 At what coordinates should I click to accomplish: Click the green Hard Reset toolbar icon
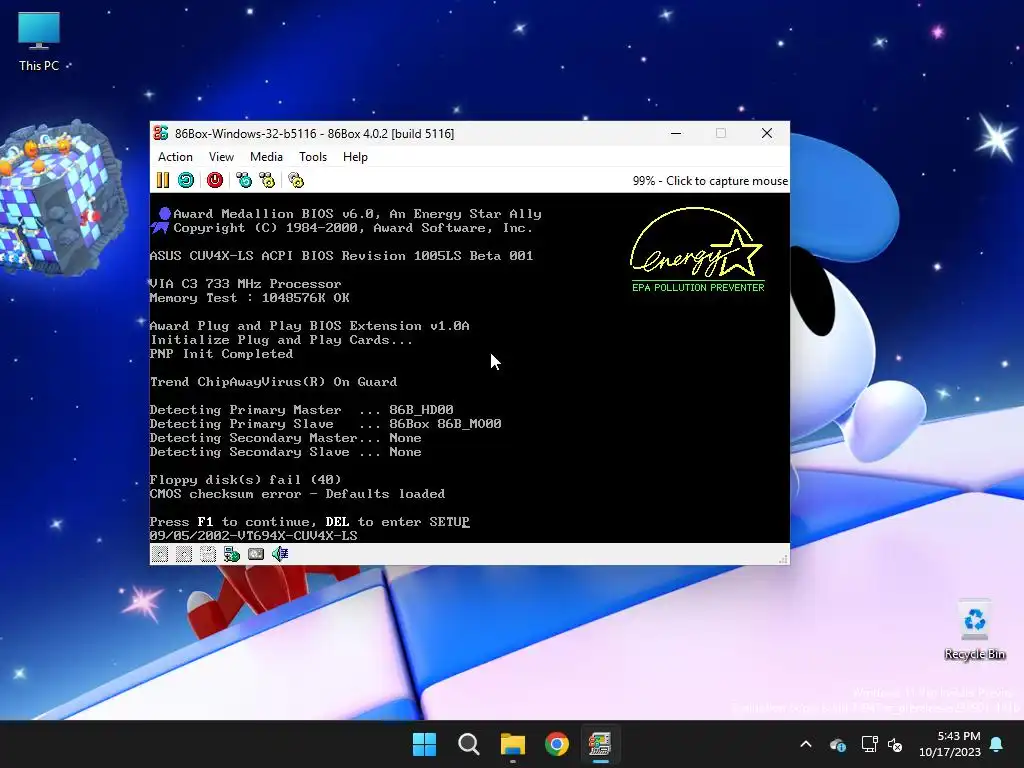[186, 180]
